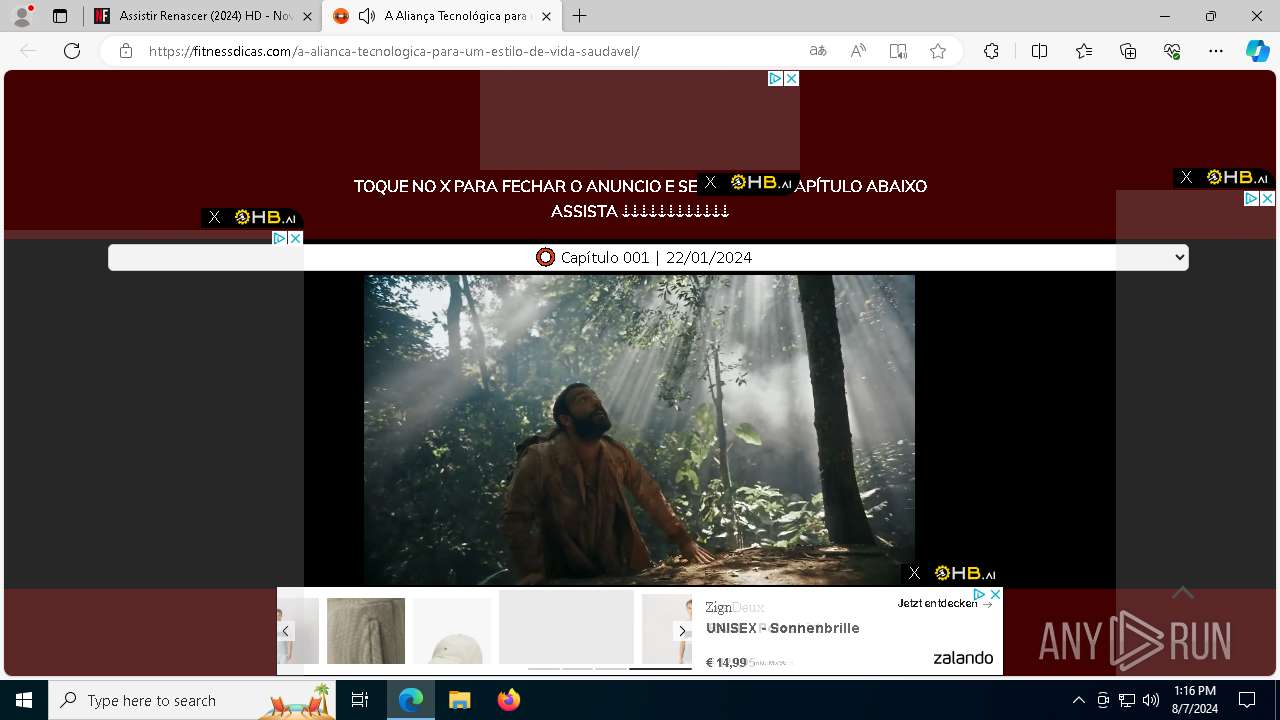The width and height of the screenshot is (1280, 720).
Task: Close the HB.ai overlay at top right
Action: (x=1186, y=177)
